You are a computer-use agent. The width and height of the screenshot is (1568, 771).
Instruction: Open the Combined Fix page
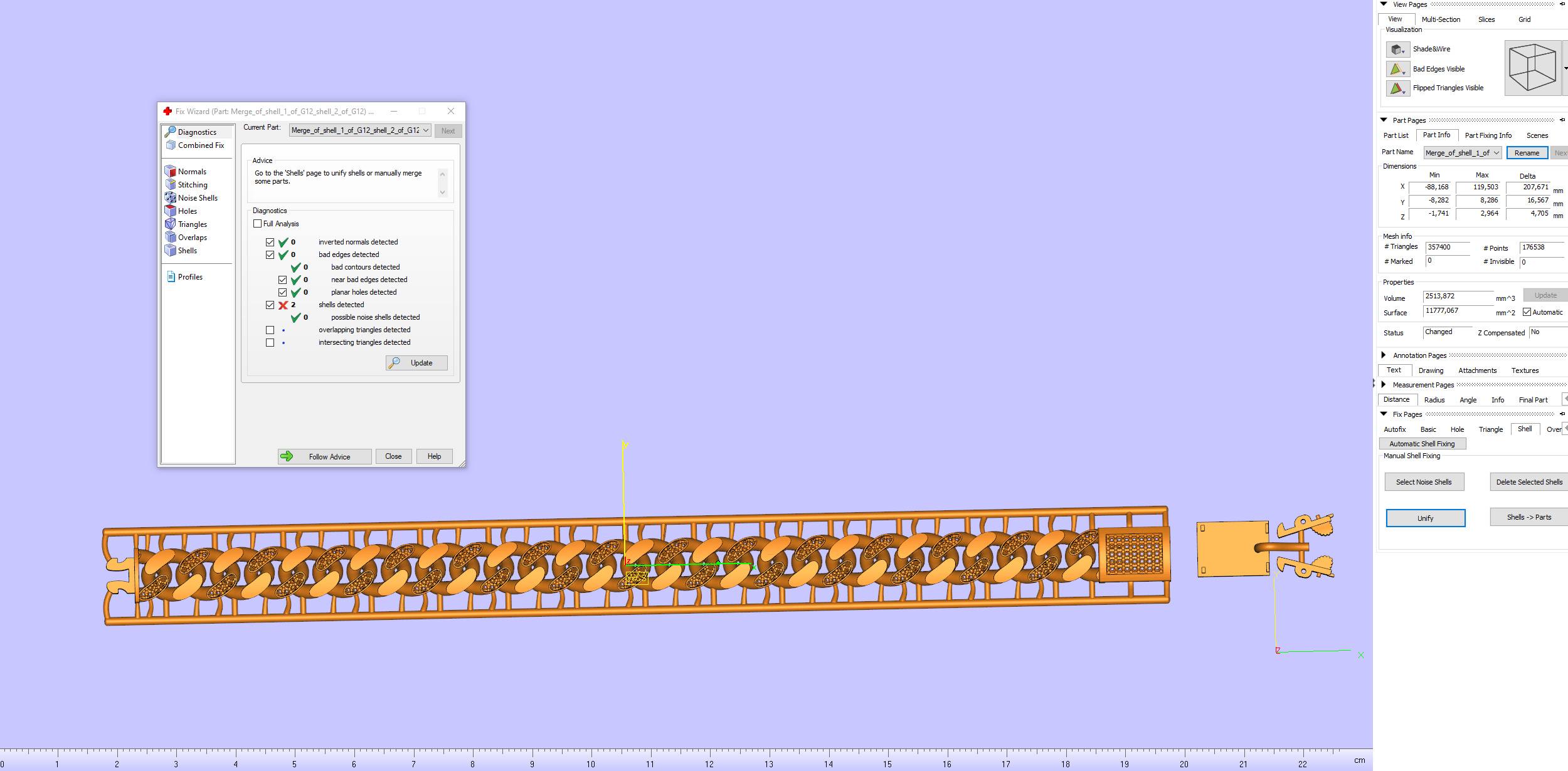click(201, 145)
